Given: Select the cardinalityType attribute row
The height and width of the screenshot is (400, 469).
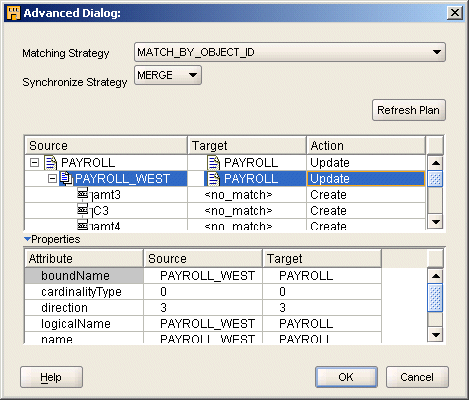Looking at the screenshot, I should point(203,292).
